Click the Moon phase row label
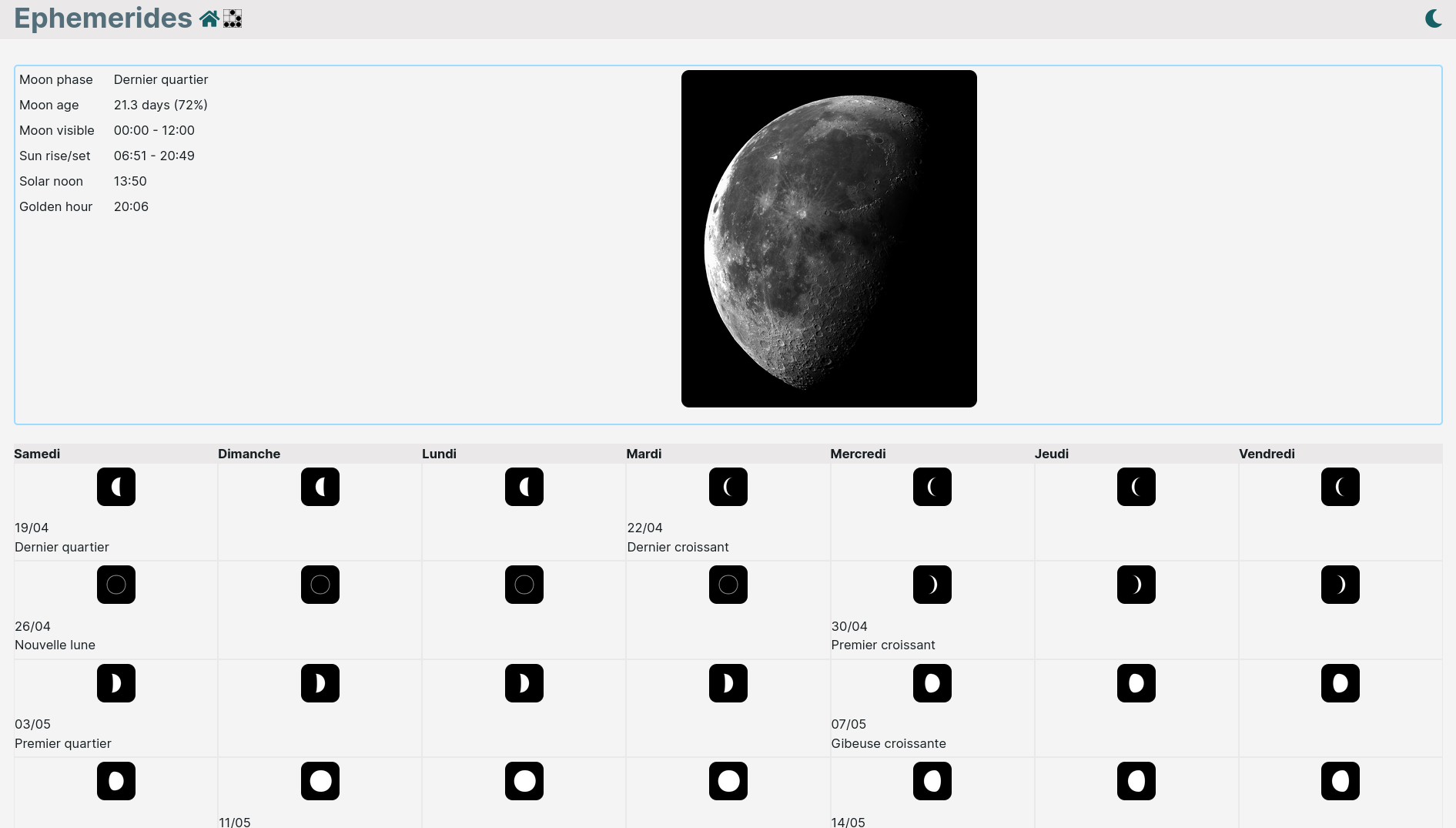Image resolution: width=1456 pixels, height=828 pixels. pyautogui.click(x=56, y=79)
